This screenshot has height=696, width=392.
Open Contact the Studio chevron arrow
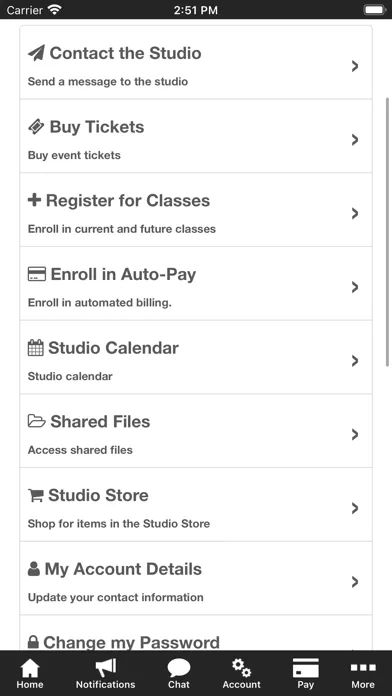[355, 66]
